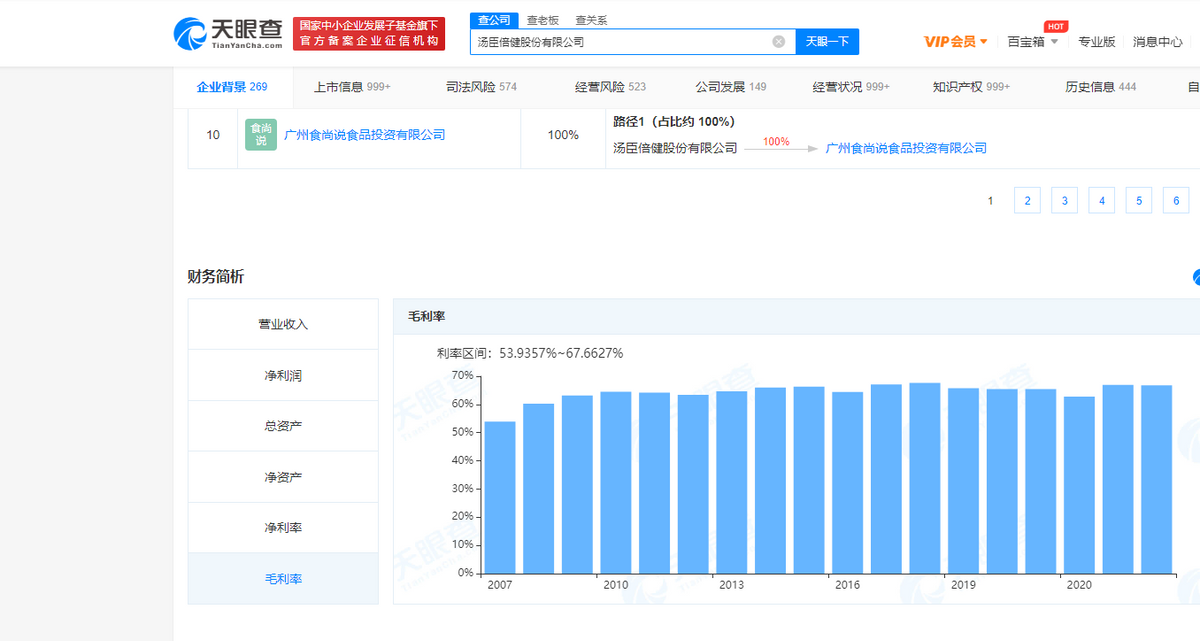Expand the 百宝箱 menu
This screenshot has height=641, width=1200.
point(1032,42)
